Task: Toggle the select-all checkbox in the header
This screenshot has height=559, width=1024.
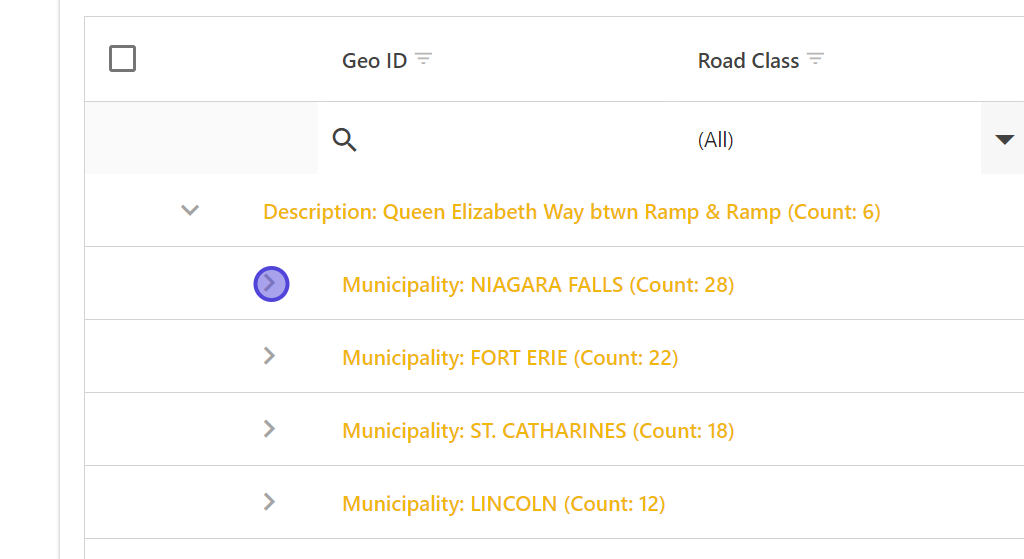Action: click(x=122, y=59)
